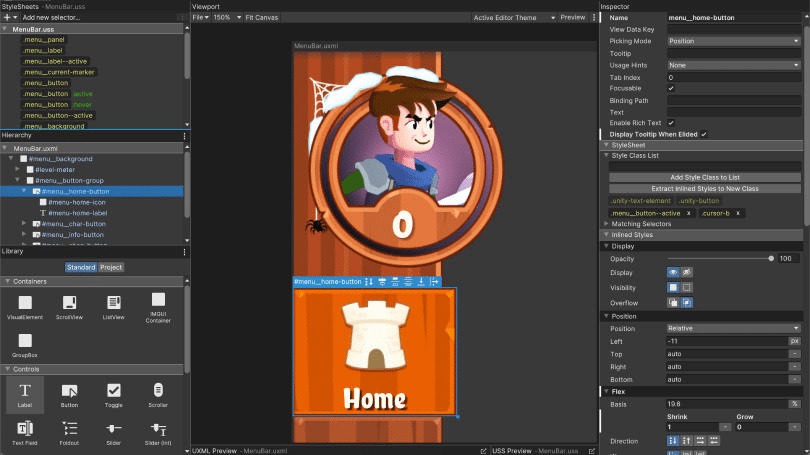Click Extract Inlined Styles to New Class
The height and width of the screenshot is (455, 810).
[704, 188]
